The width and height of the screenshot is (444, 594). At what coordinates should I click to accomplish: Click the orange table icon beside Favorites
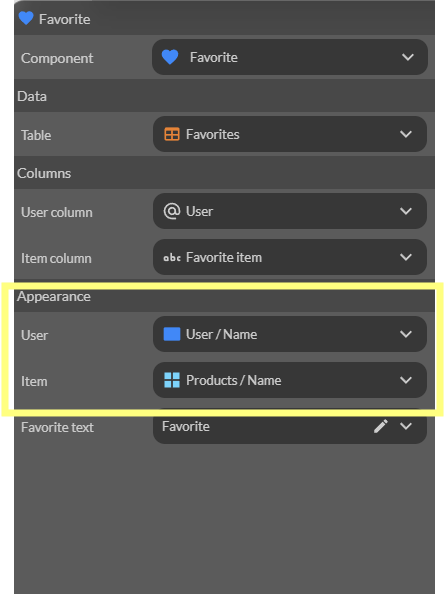(x=172, y=134)
